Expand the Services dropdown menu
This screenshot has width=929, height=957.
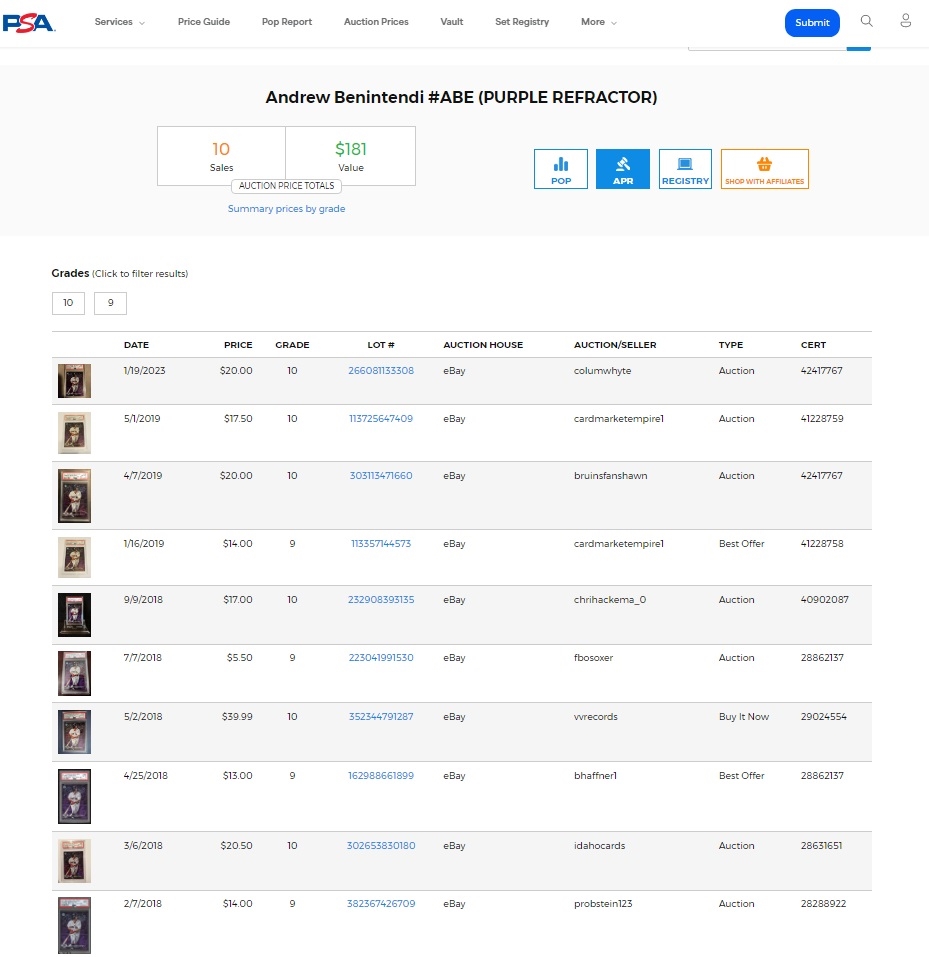coord(120,22)
